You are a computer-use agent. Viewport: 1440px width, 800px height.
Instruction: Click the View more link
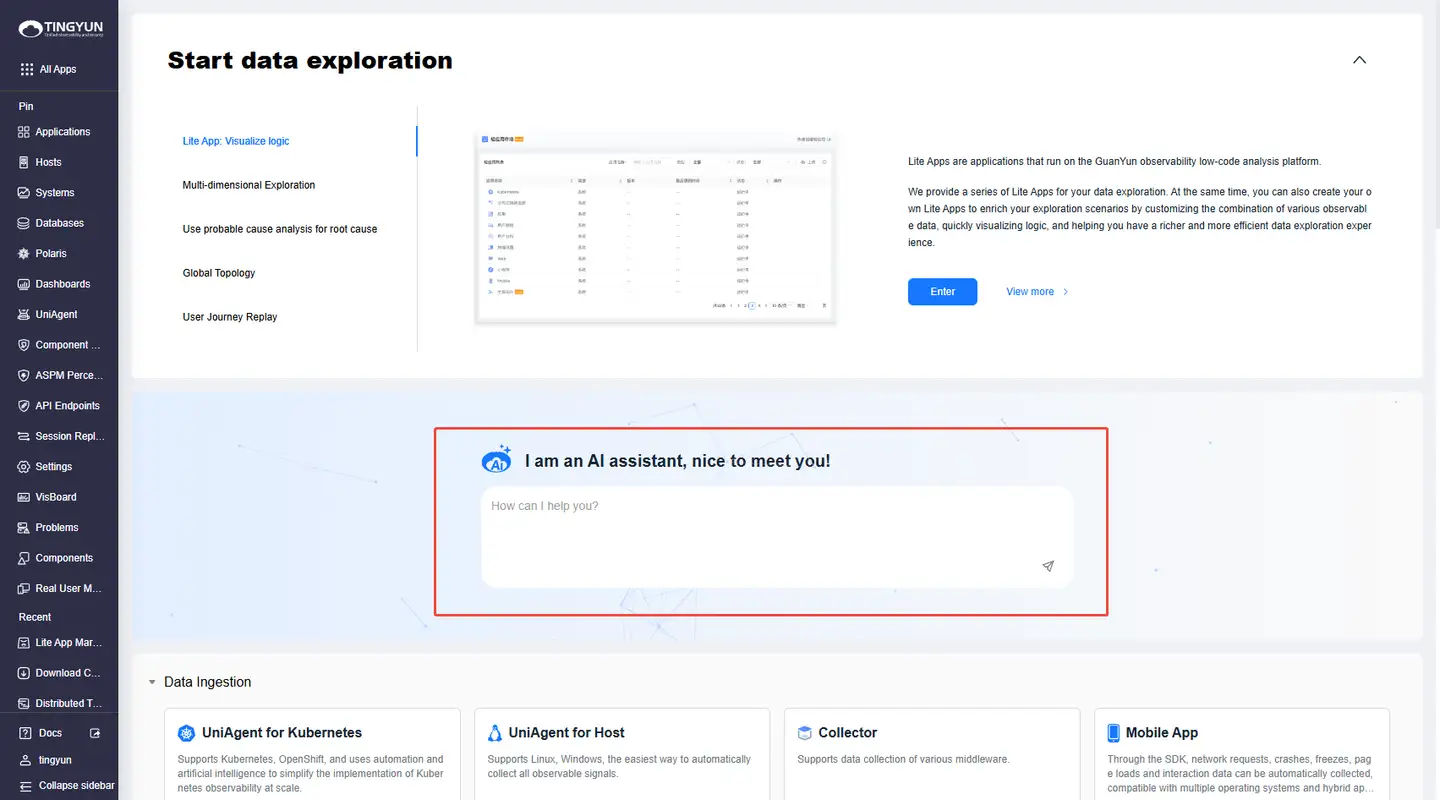tap(1037, 292)
